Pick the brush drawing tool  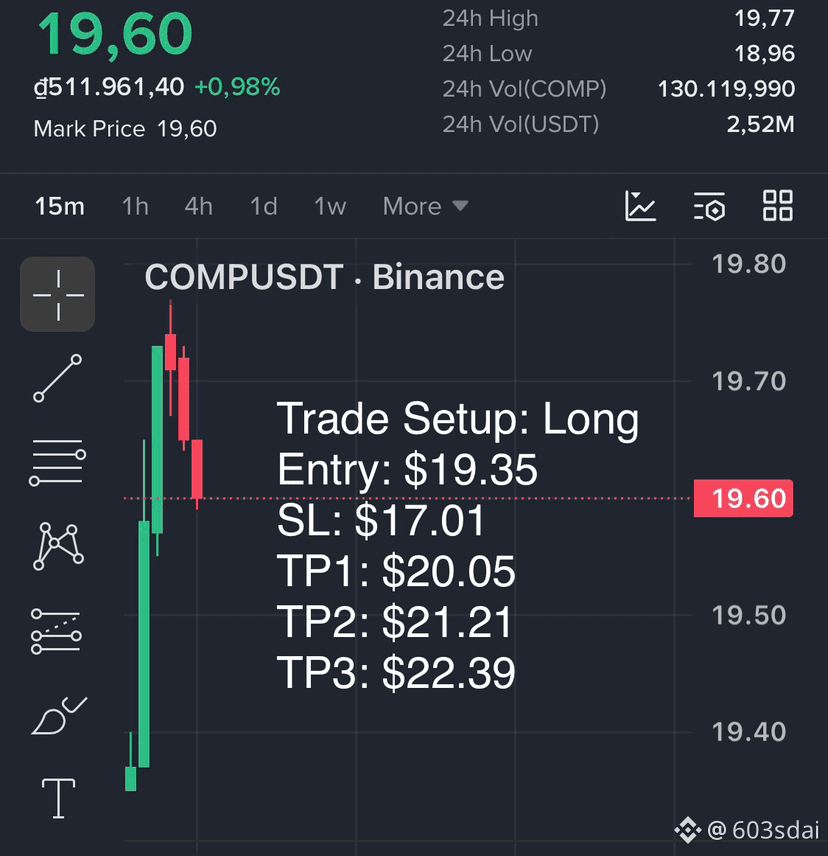59,716
